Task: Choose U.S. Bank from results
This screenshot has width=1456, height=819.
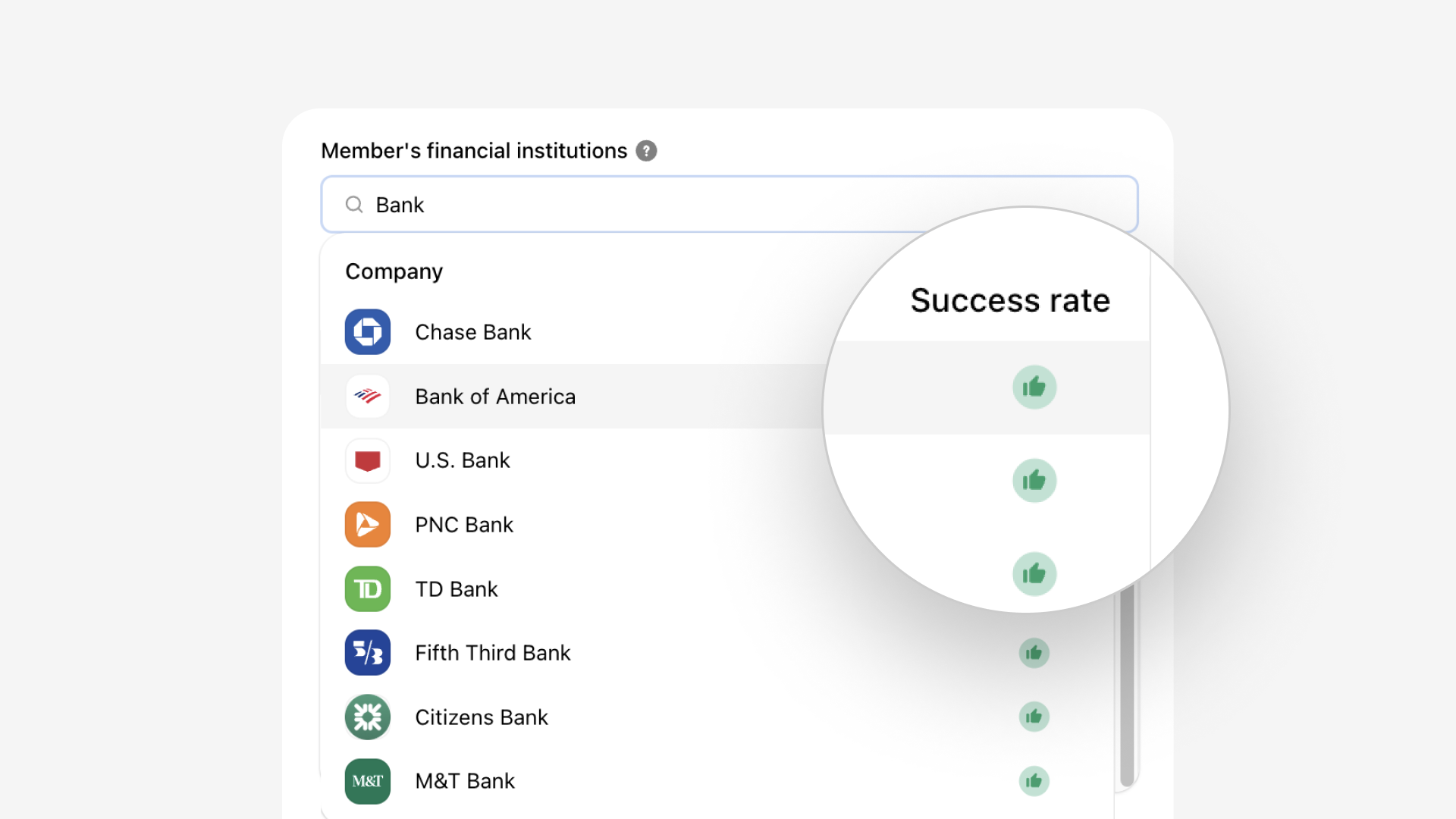Action: click(463, 460)
